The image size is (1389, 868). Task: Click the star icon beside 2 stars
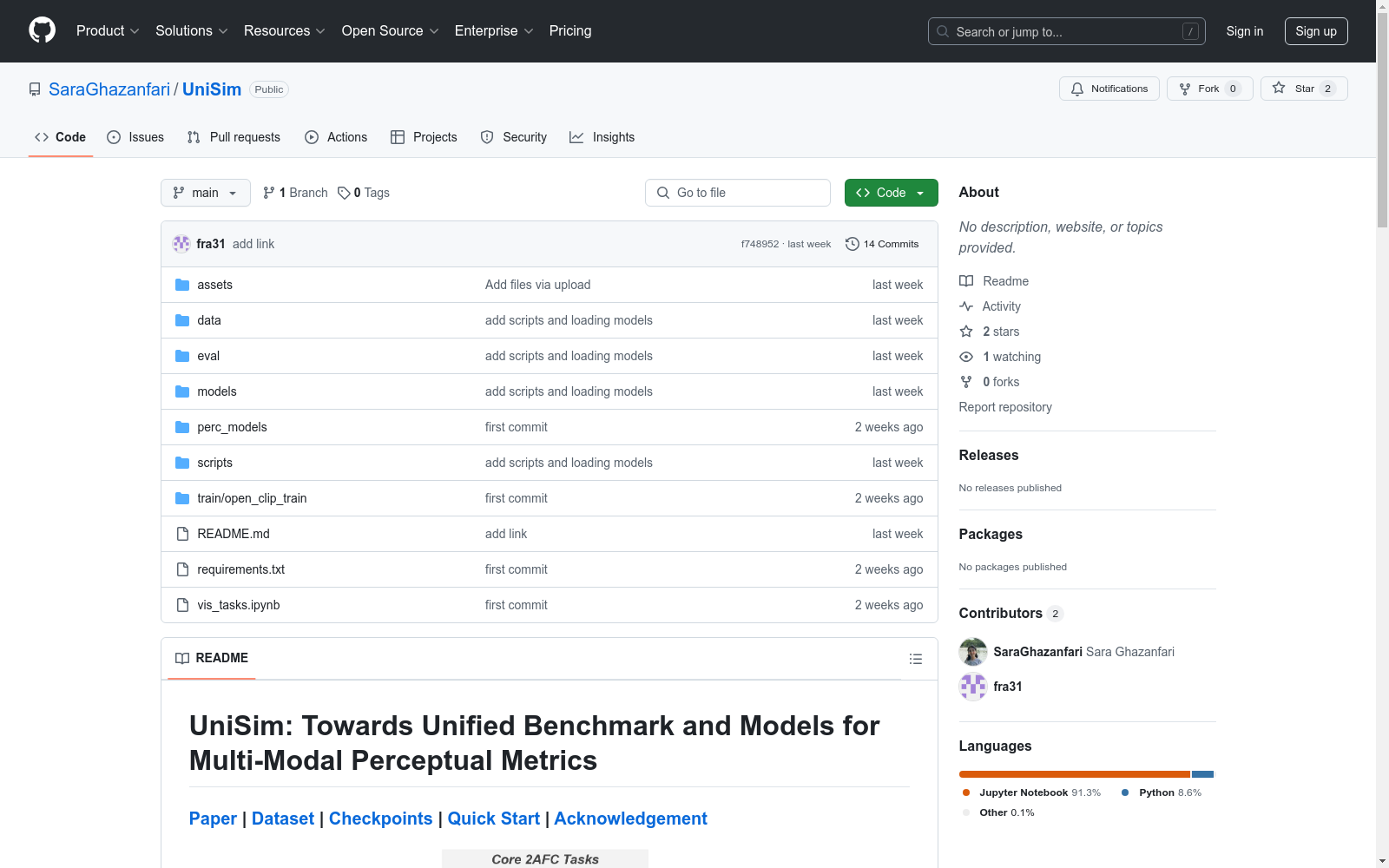(x=966, y=332)
